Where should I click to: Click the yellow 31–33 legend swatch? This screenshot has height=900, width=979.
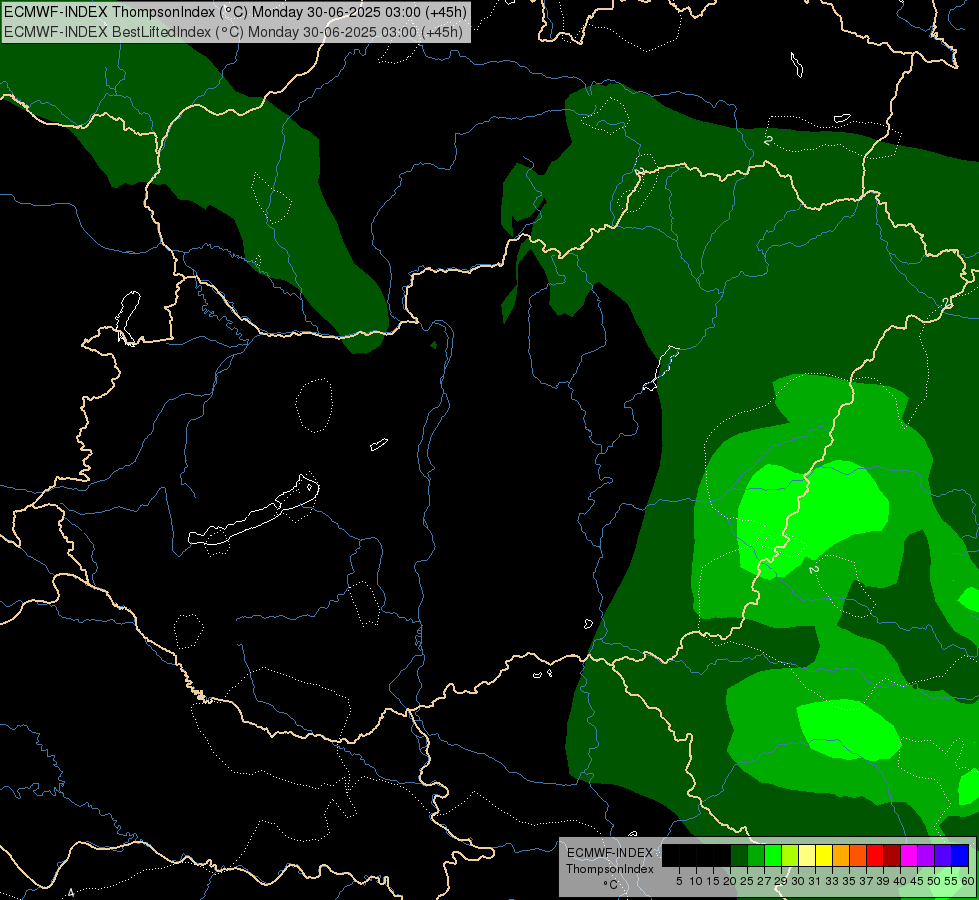click(x=824, y=855)
